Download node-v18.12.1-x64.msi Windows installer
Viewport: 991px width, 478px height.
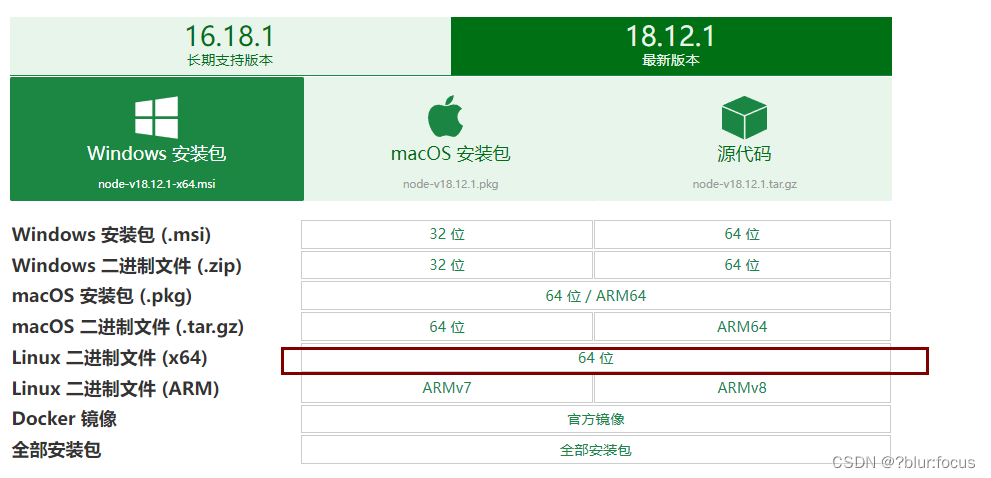point(157,139)
